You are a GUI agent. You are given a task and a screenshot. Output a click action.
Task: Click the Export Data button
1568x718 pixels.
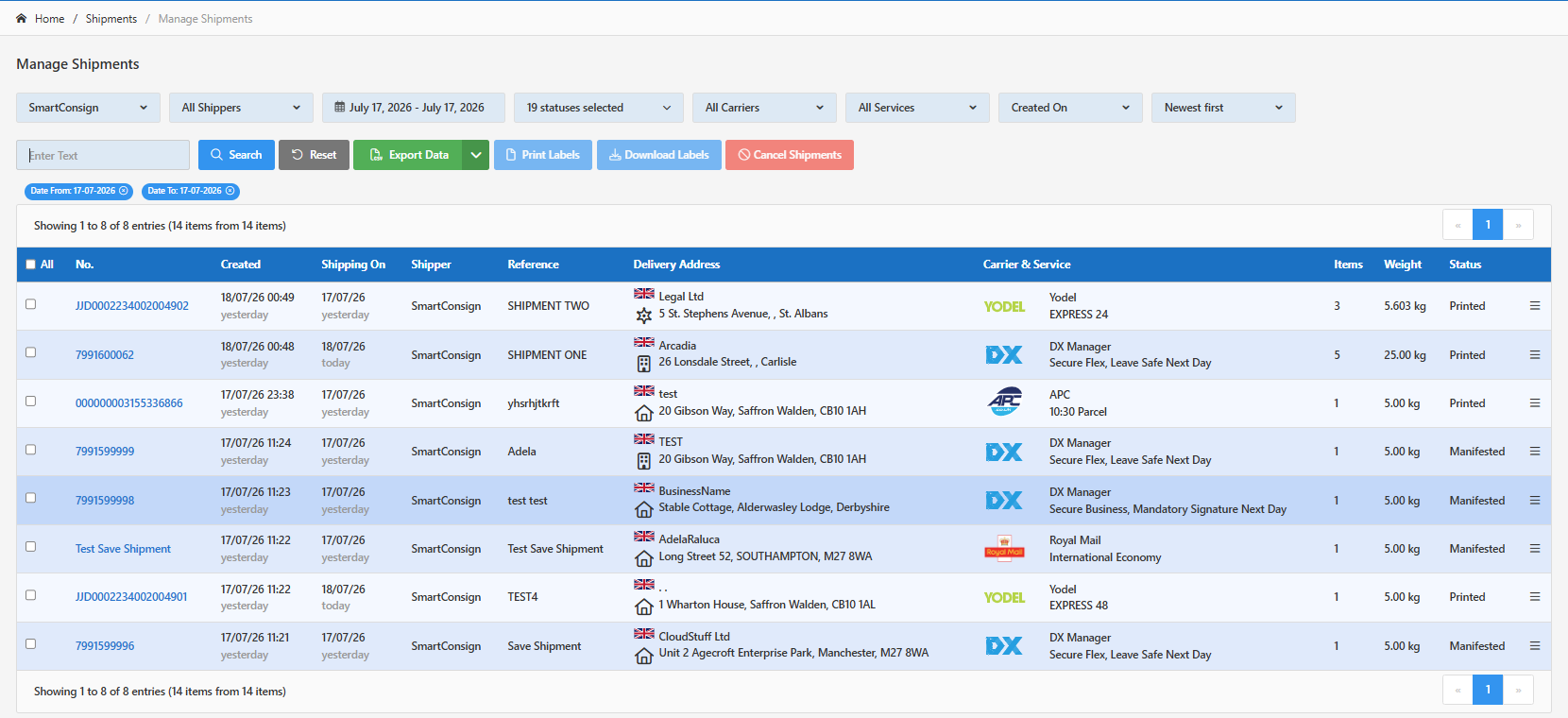[x=408, y=155]
